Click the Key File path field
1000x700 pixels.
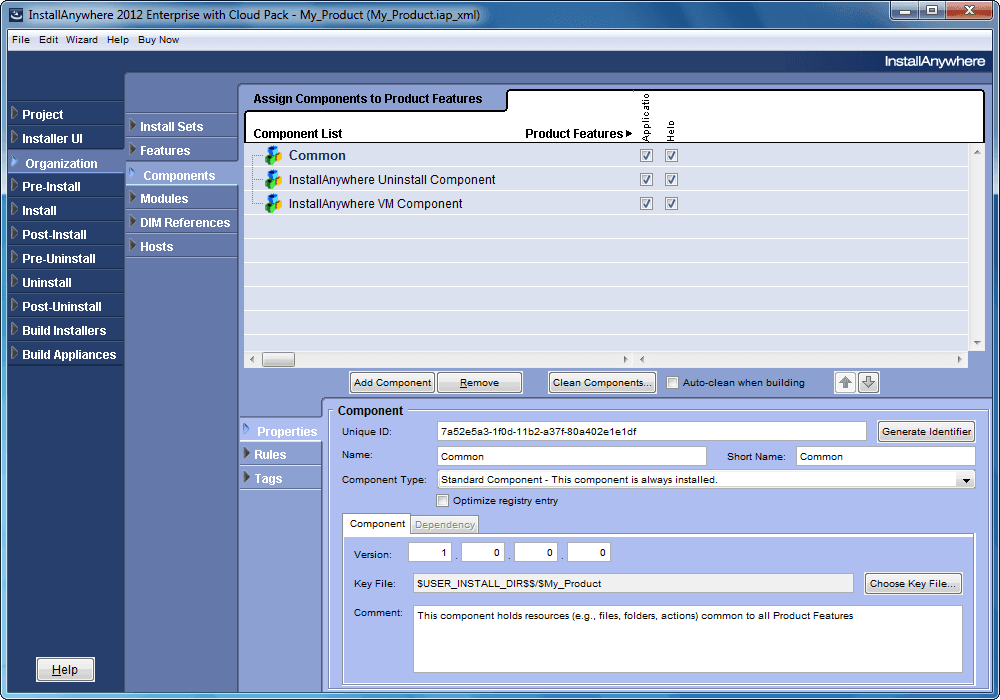click(633, 583)
